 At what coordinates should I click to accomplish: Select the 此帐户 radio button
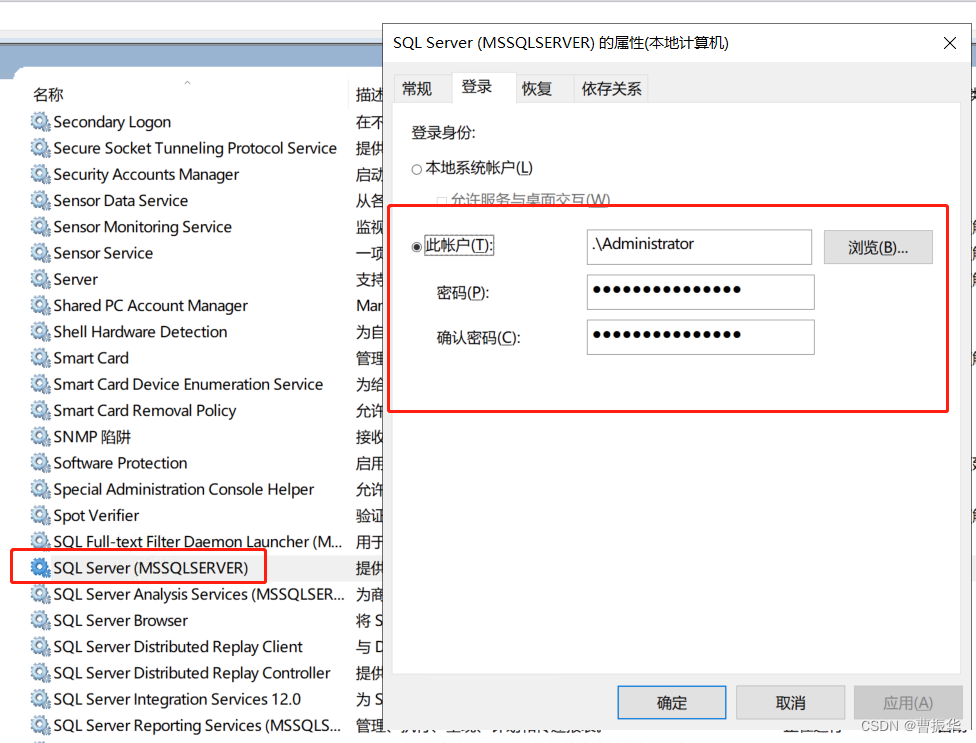coord(416,247)
